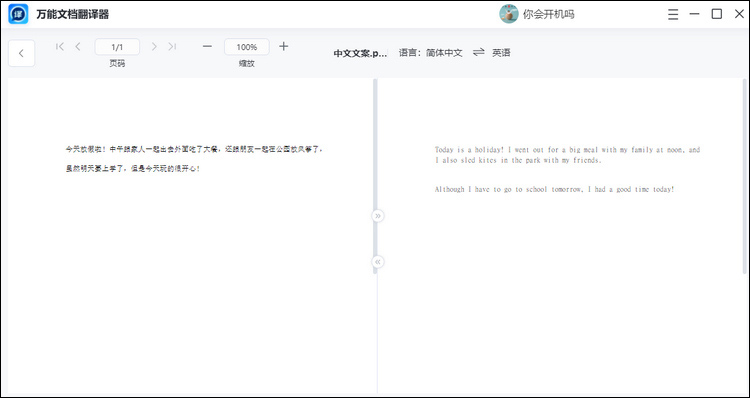Swap source and target languages
The width and height of the screenshot is (750, 398).
pyautogui.click(x=478, y=53)
